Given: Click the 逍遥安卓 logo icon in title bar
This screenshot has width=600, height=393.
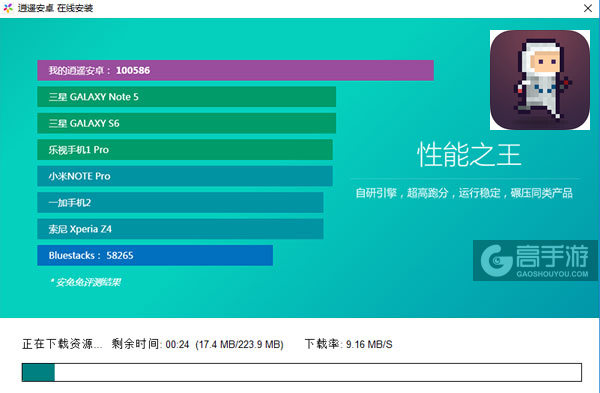Looking at the screenshot, I should click(8, 8).
